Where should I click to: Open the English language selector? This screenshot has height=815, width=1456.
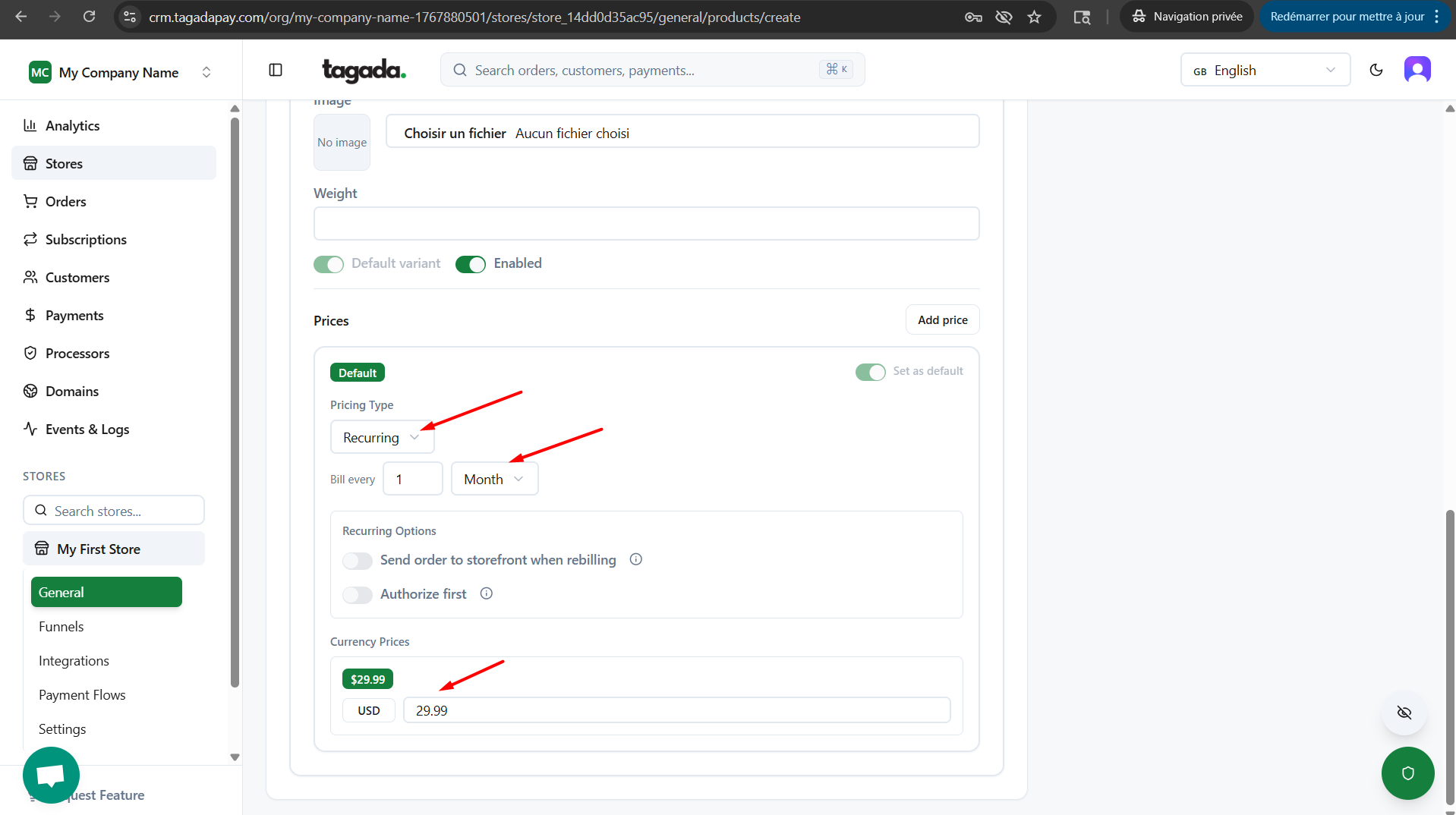pos(1265,70)
